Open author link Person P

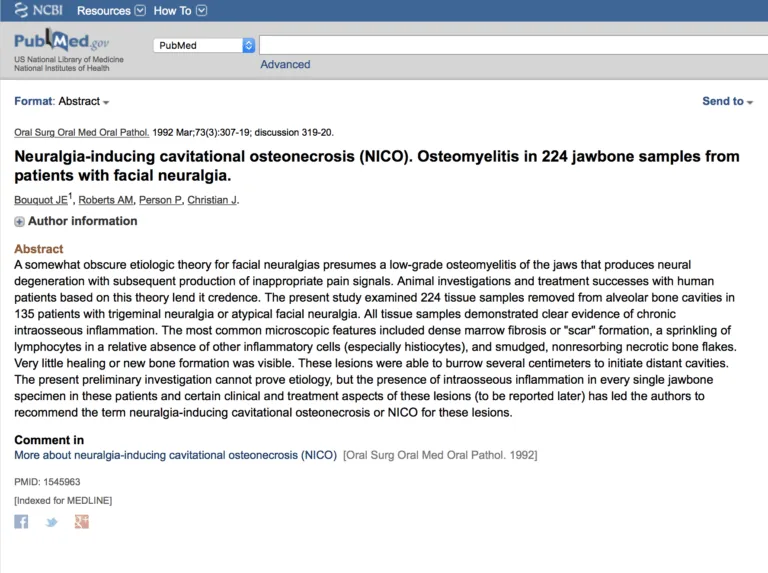click(x=161, y=200)
